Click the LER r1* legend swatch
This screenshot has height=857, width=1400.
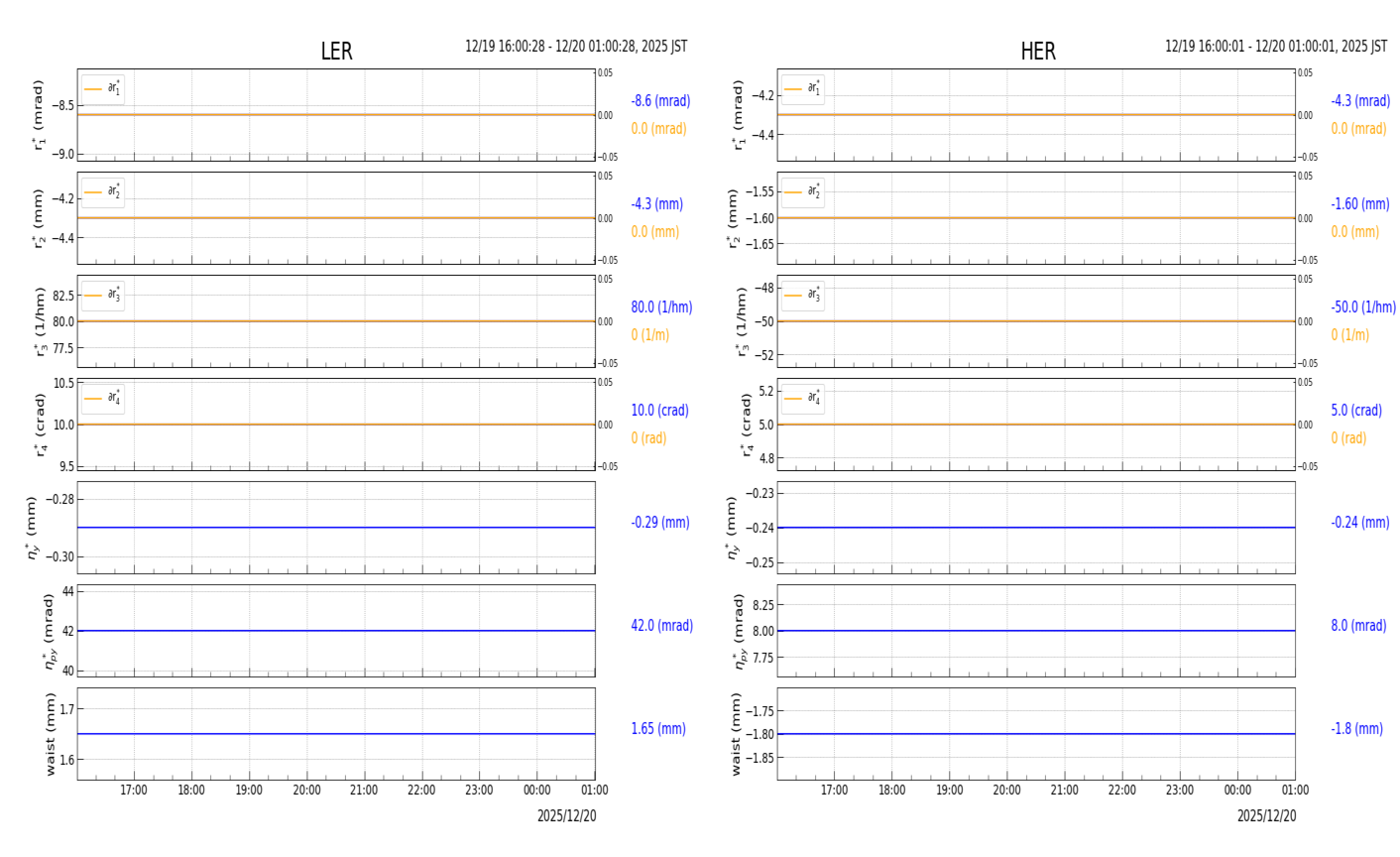(93, 89)
